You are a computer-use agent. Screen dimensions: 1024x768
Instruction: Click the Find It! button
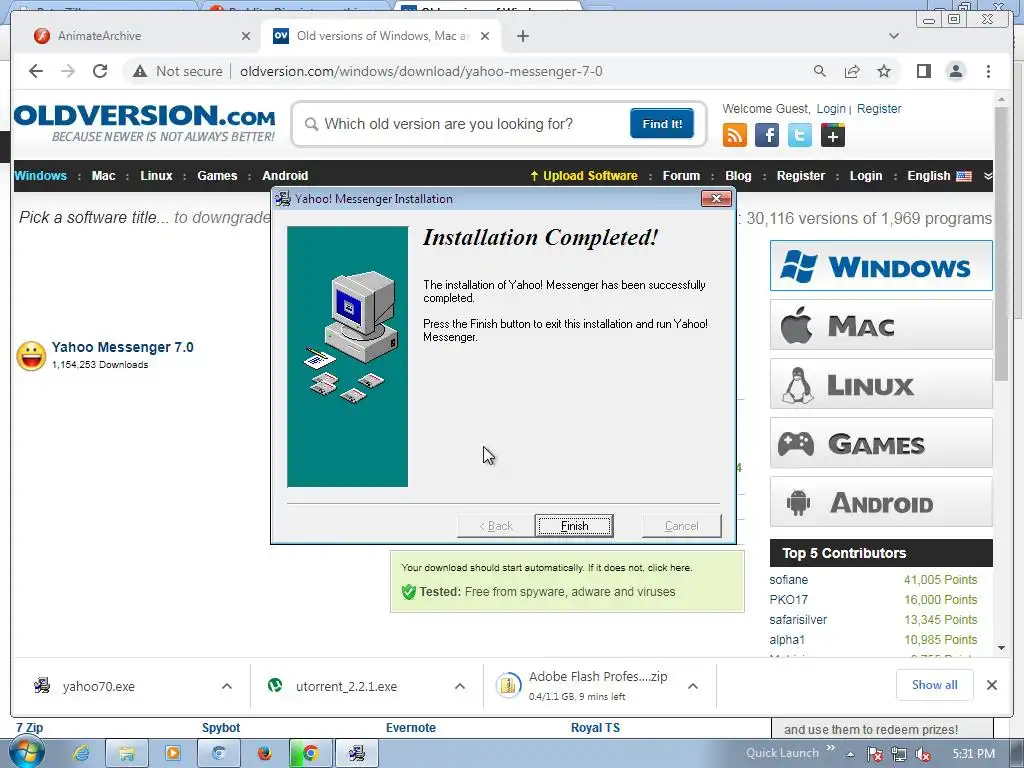pyautogui.click(x=662, y=123)
